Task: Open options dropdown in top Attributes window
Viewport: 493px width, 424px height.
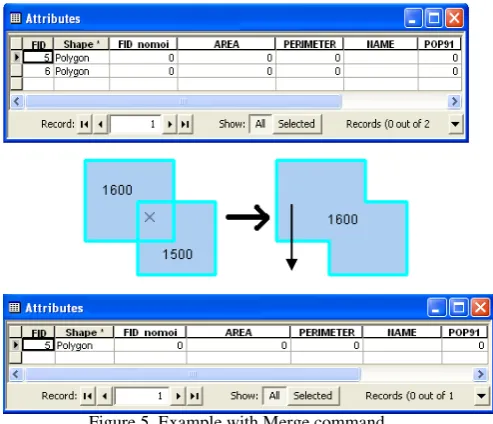Action: point(455,124)
